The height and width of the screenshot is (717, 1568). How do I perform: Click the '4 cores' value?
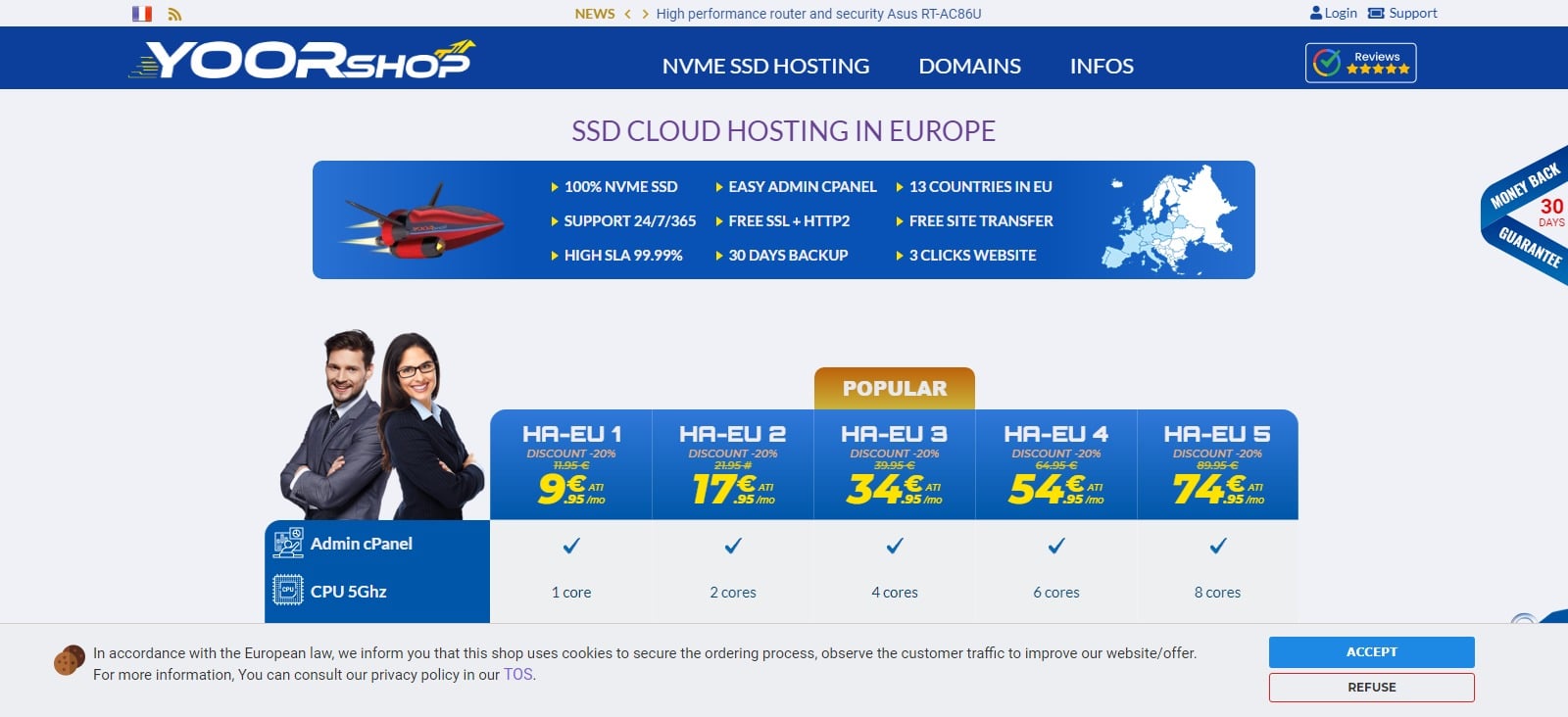tap(895, 593)
